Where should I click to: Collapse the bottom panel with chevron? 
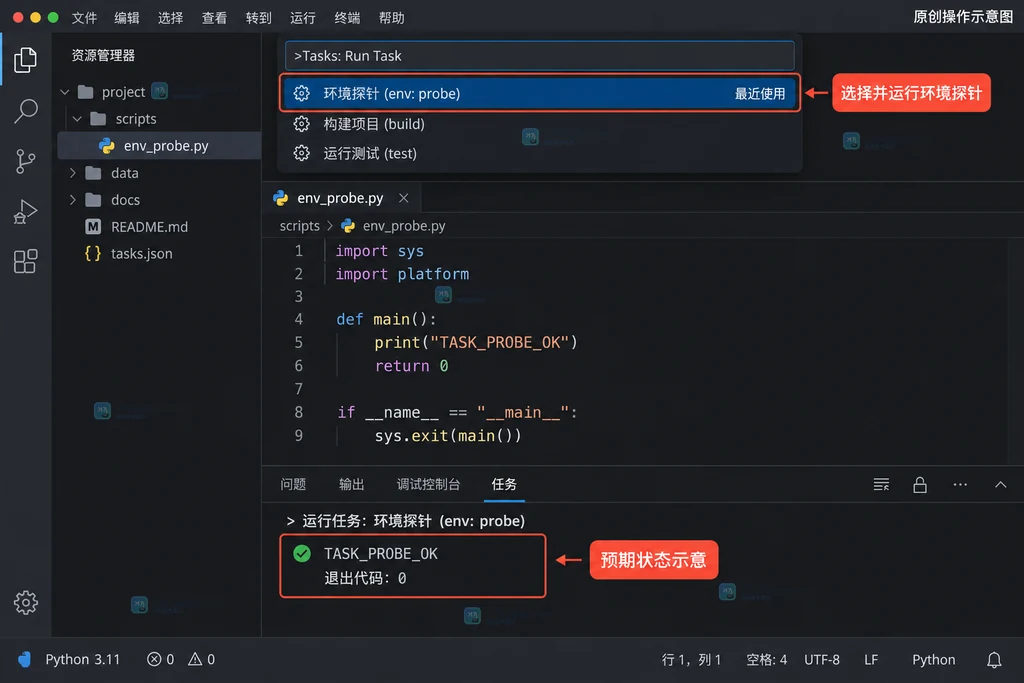pos(1000,484)
